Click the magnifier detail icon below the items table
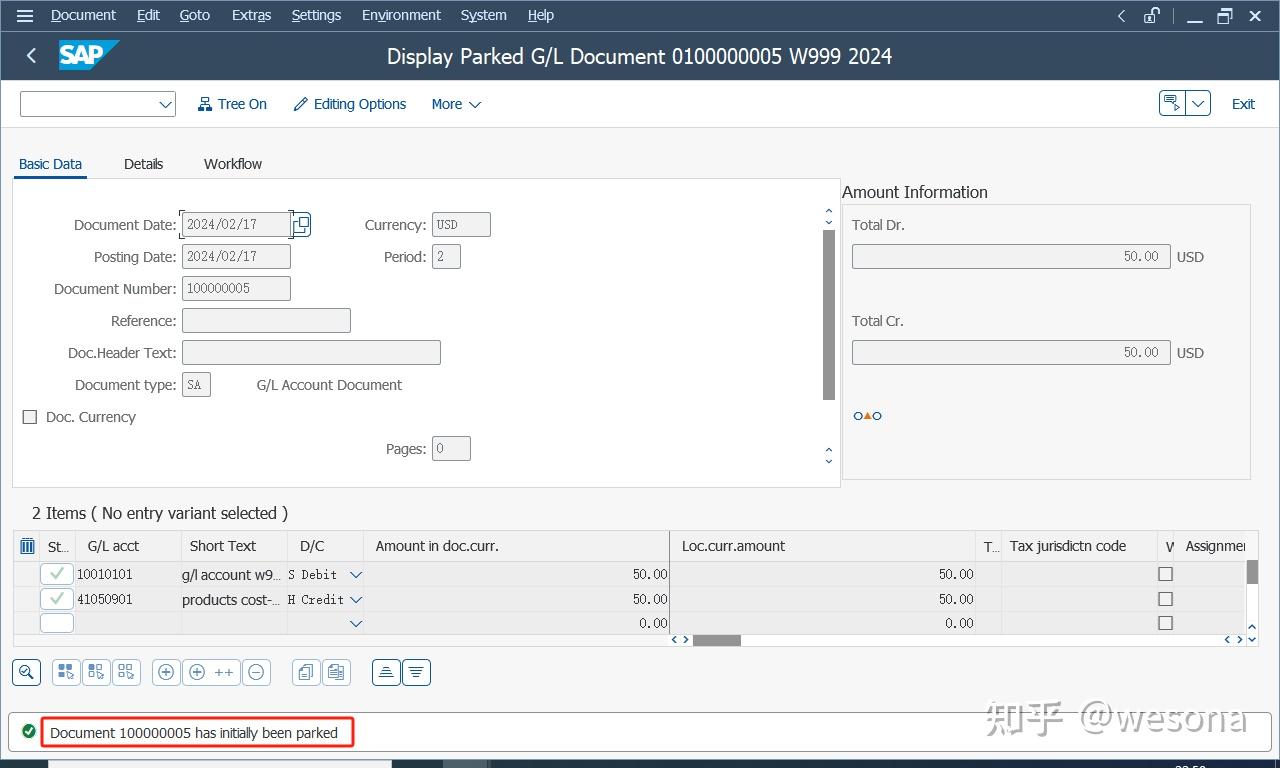This screenshot has width=1280, height=768. pos(26,672)
